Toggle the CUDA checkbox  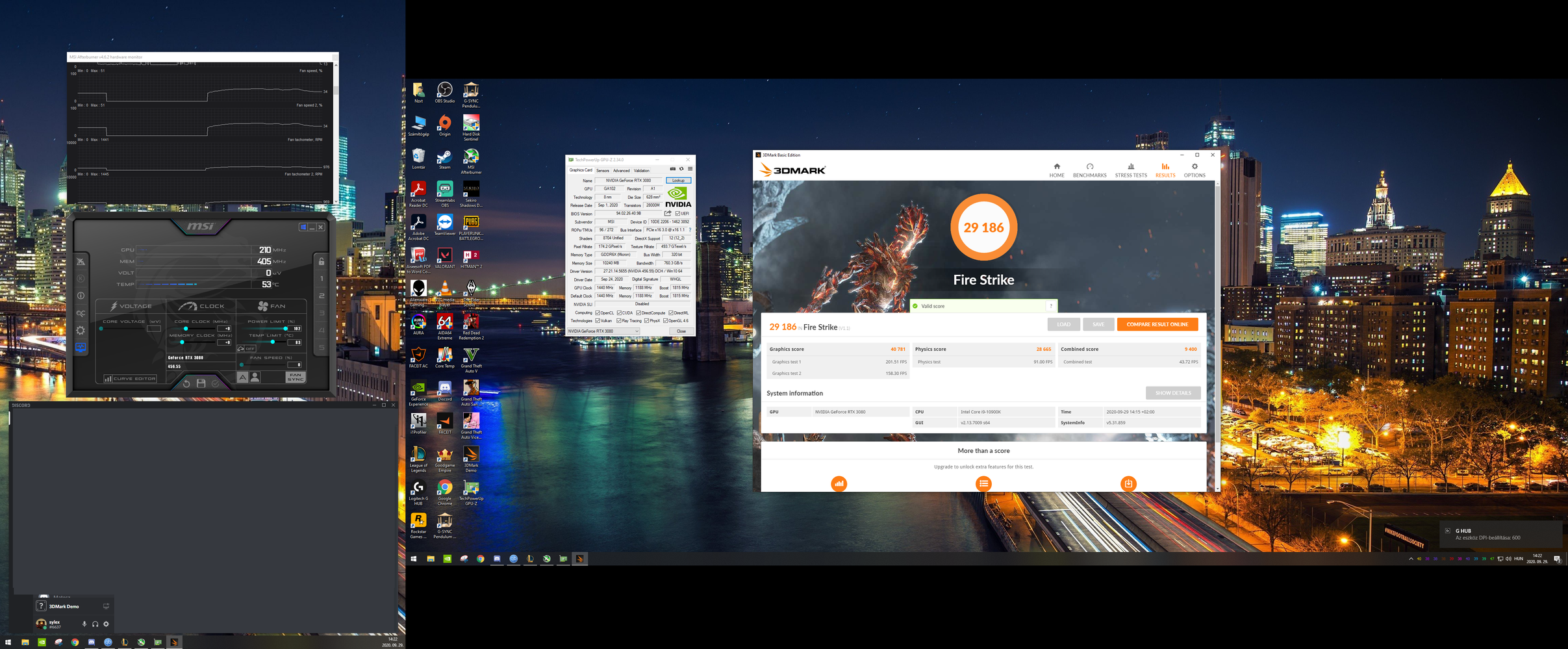[x=619, y=312]
